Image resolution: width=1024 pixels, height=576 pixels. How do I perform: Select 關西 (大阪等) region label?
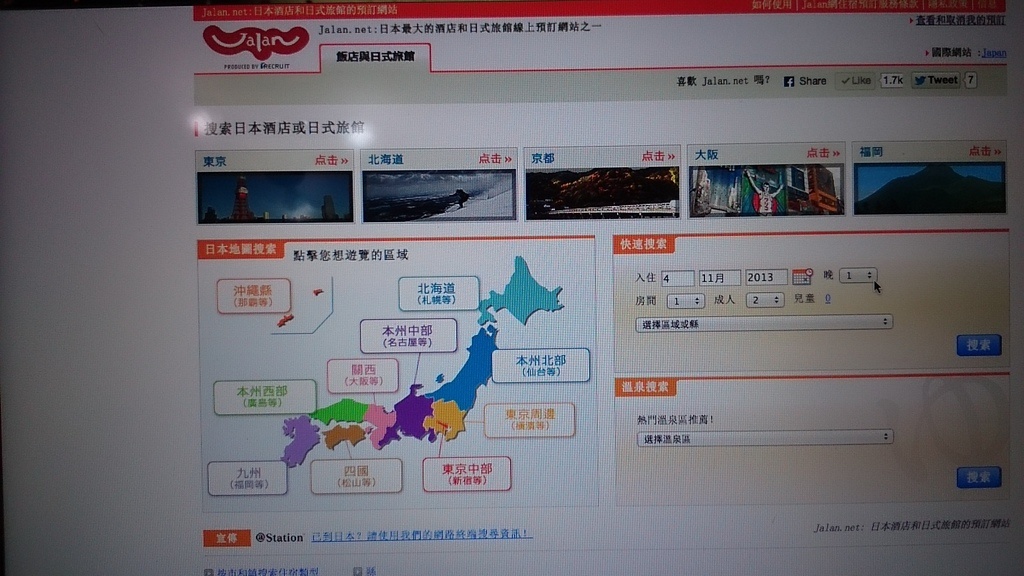pyautogui.click(x=362, y=376)
